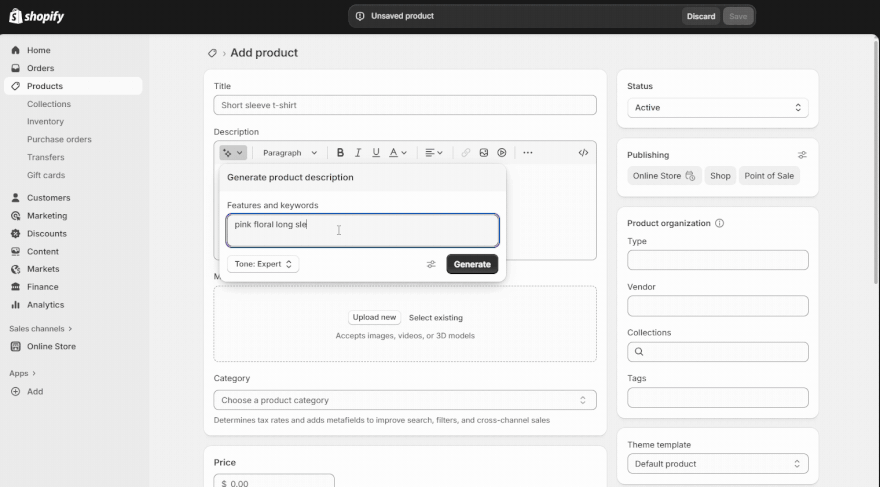Open Transfers page

point(45,157)
